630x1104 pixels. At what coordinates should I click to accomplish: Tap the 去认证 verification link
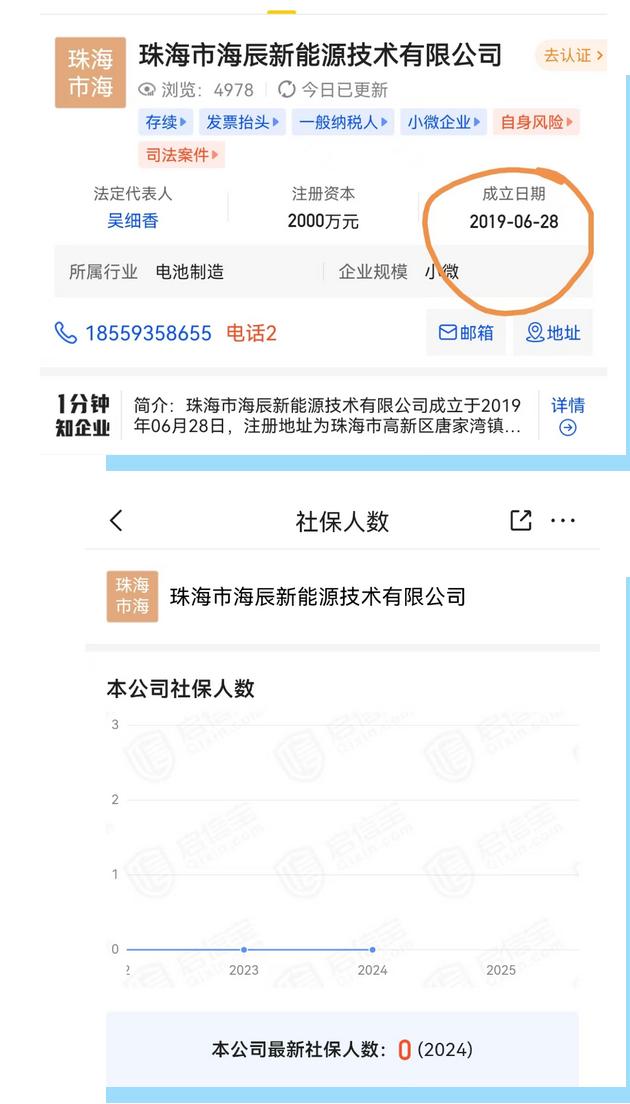click(x=572, y=55)
